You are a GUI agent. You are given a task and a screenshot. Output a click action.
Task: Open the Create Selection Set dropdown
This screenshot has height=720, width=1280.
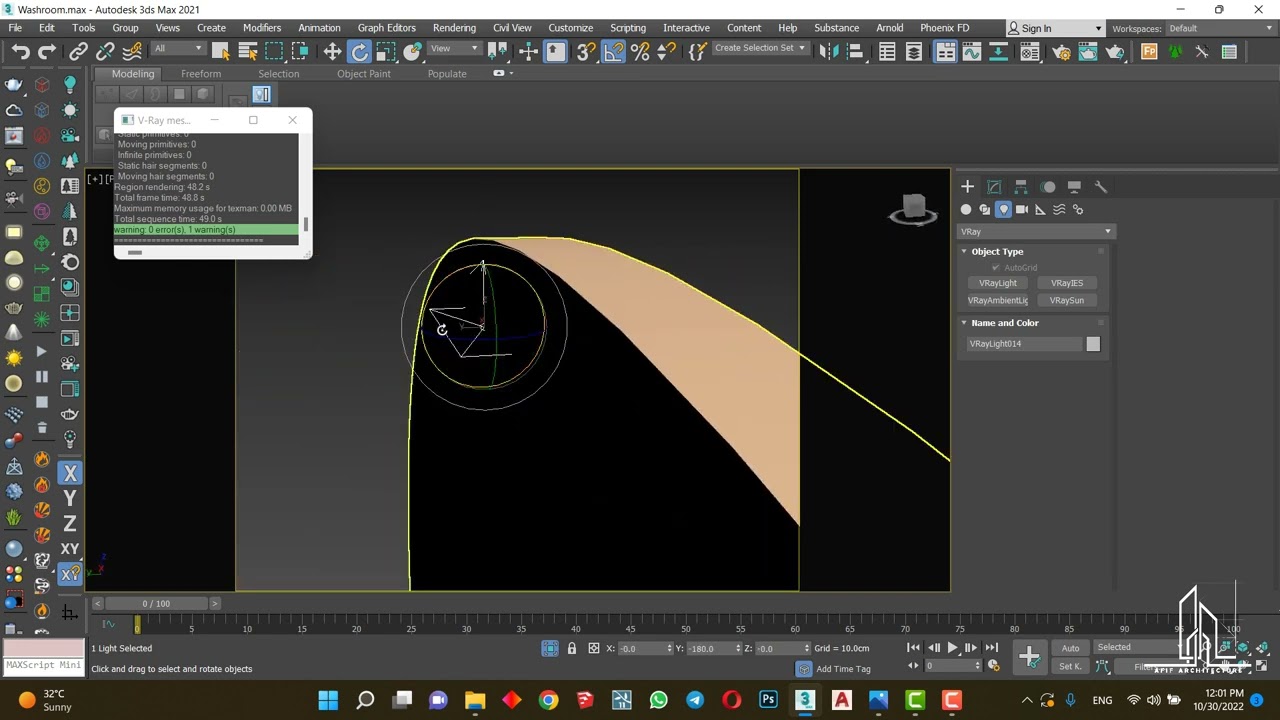tap(760, 48)
